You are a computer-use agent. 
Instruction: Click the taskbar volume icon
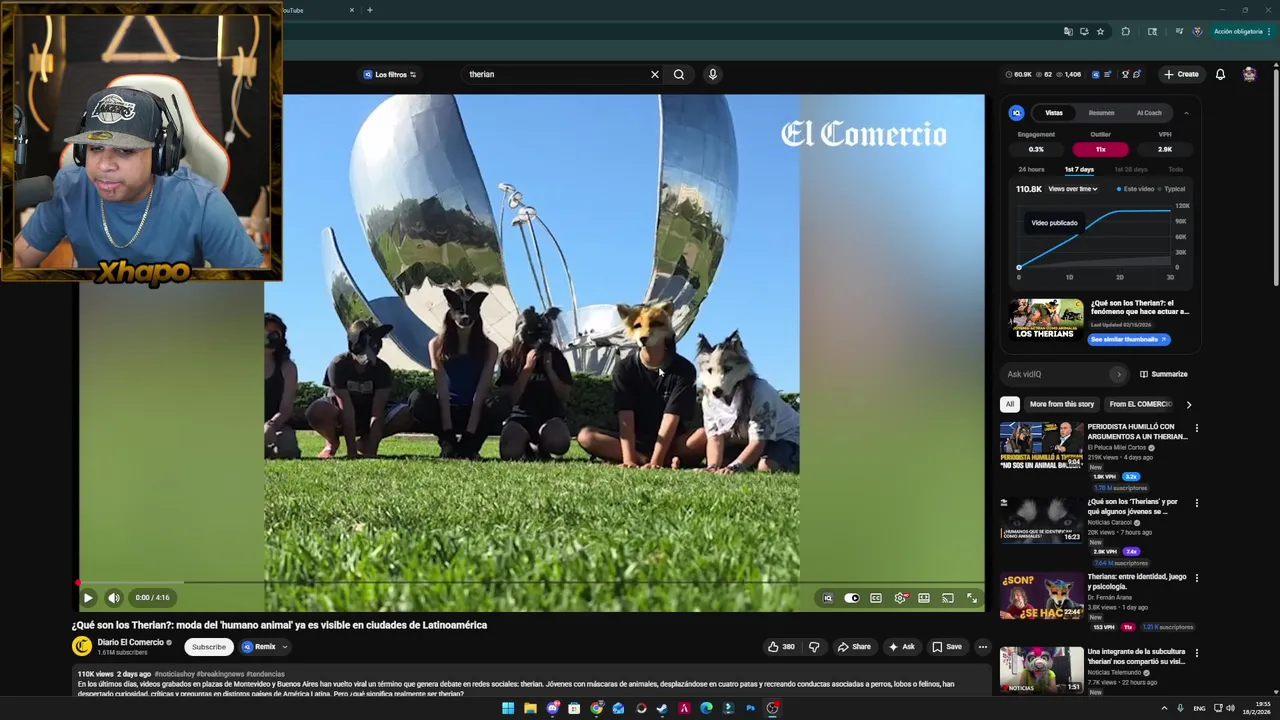click(x=1230, y=708)
